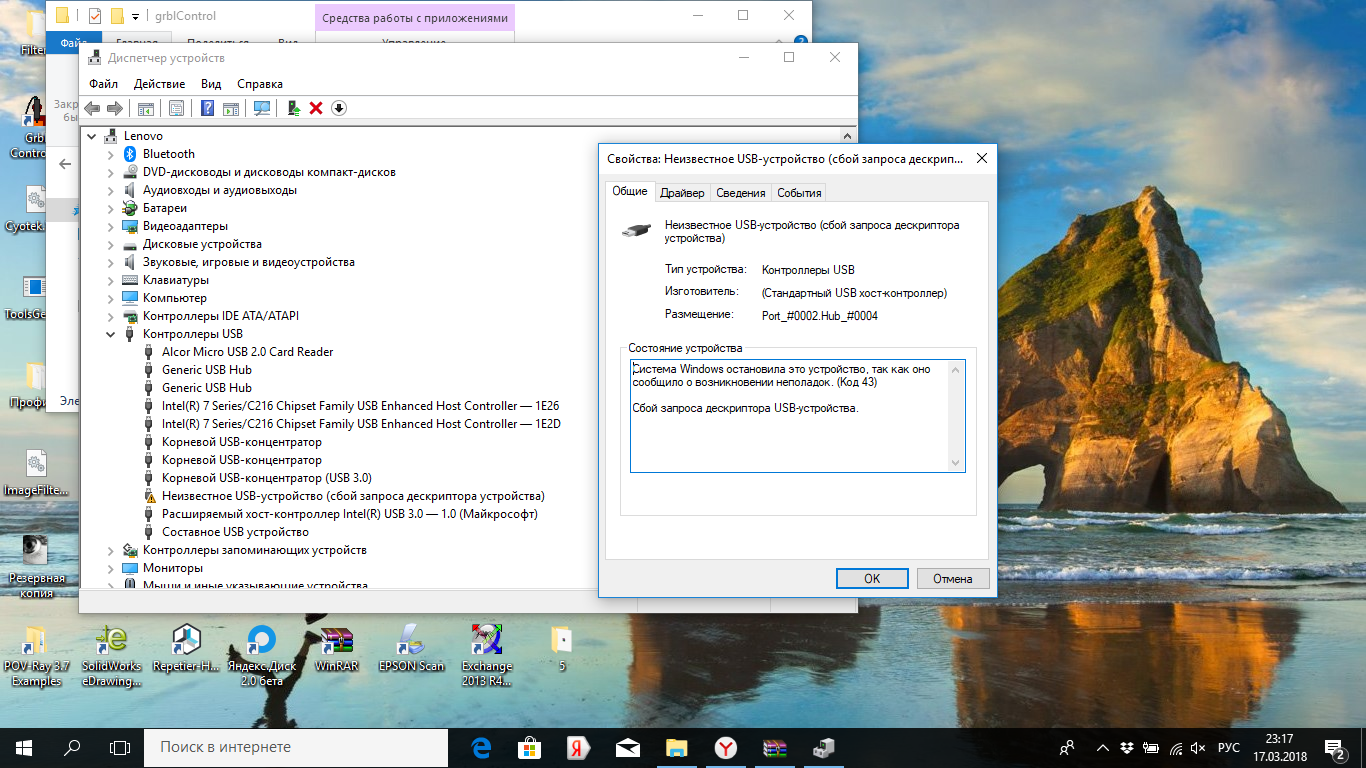This screenshot has height=768, width=1366.
Task: Click the Forward arrow in Device Manager toolbar
Action: coord(114,108)
